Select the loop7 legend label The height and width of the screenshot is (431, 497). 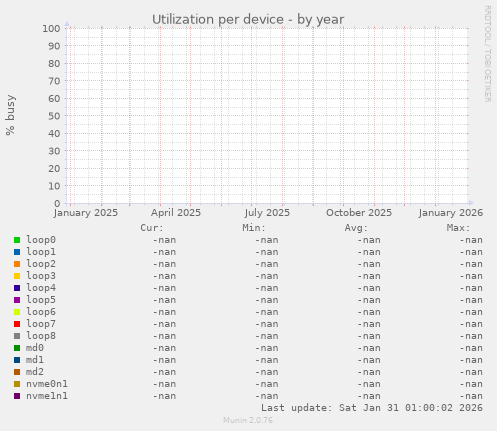pyautogui.click(x=41, y=324)
